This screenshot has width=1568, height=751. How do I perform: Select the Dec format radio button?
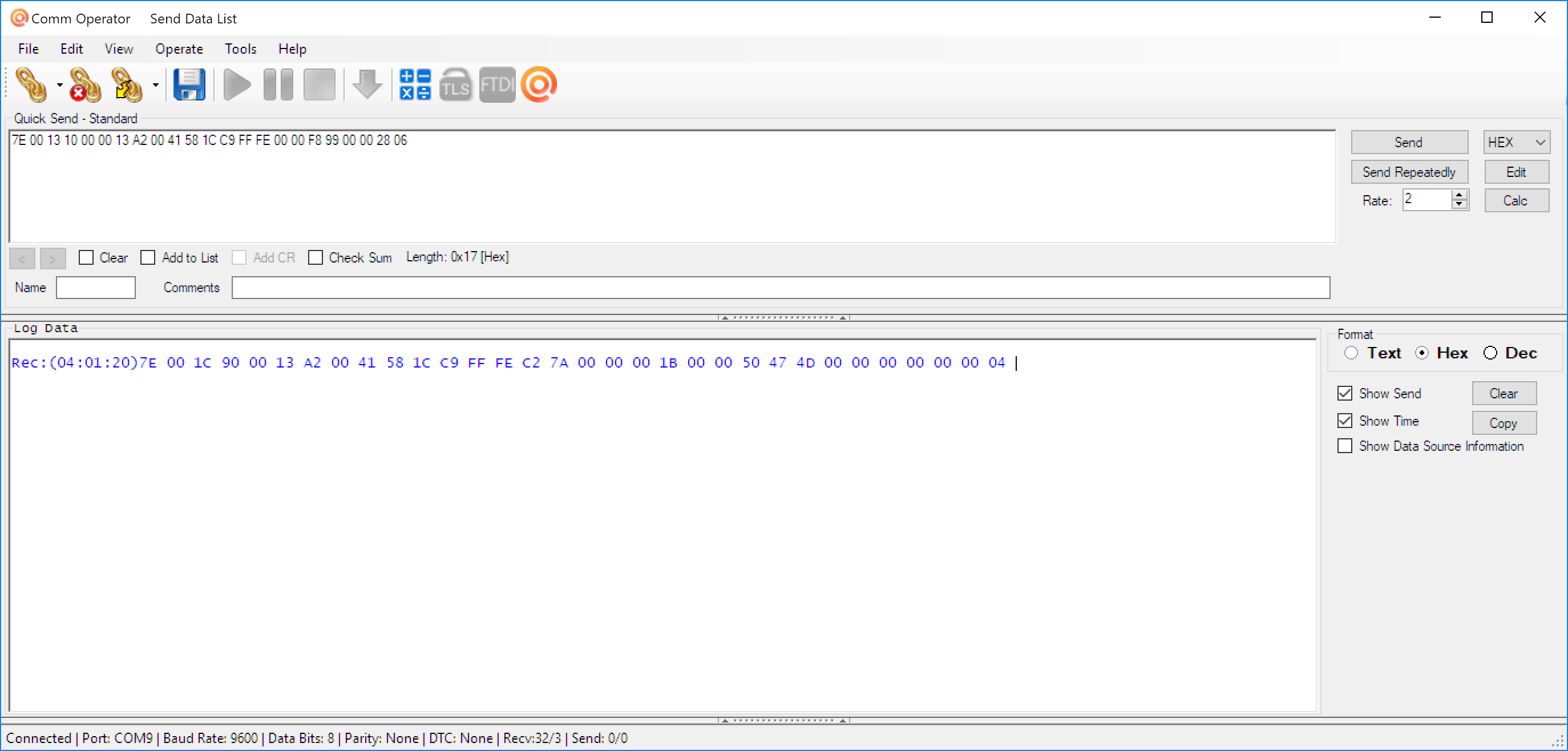(x=1490, y=353)
